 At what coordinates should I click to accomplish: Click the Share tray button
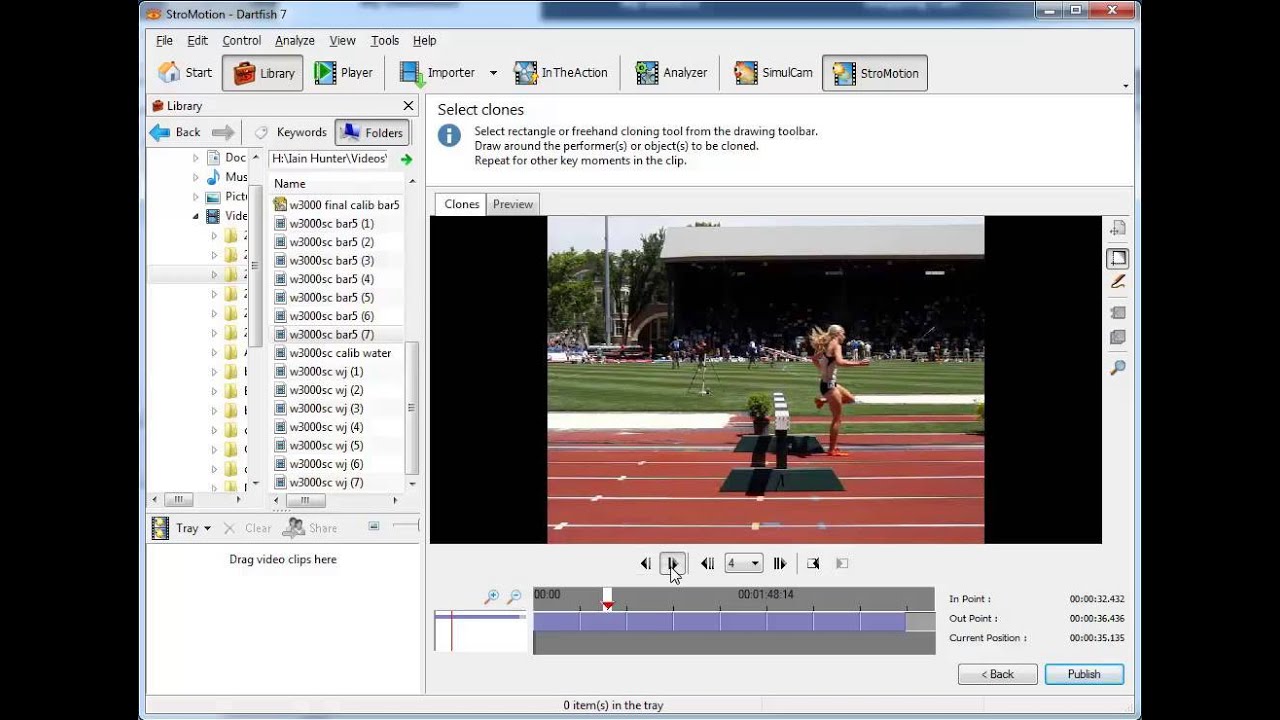(x=310, y=528)
